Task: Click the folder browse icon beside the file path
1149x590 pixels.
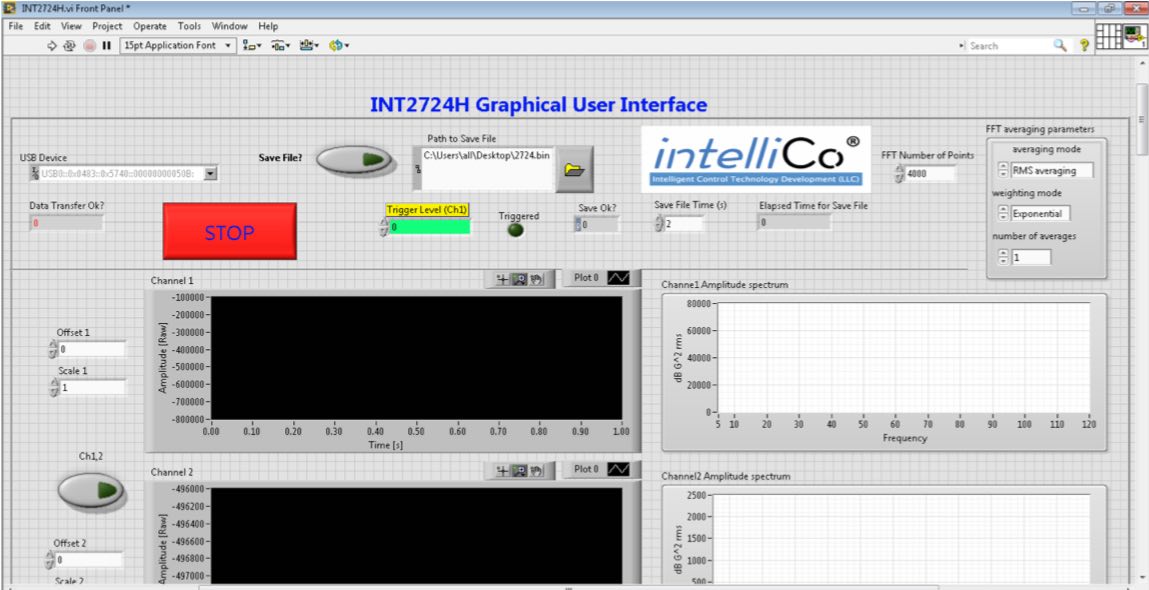Action: [x=574, y=170]
